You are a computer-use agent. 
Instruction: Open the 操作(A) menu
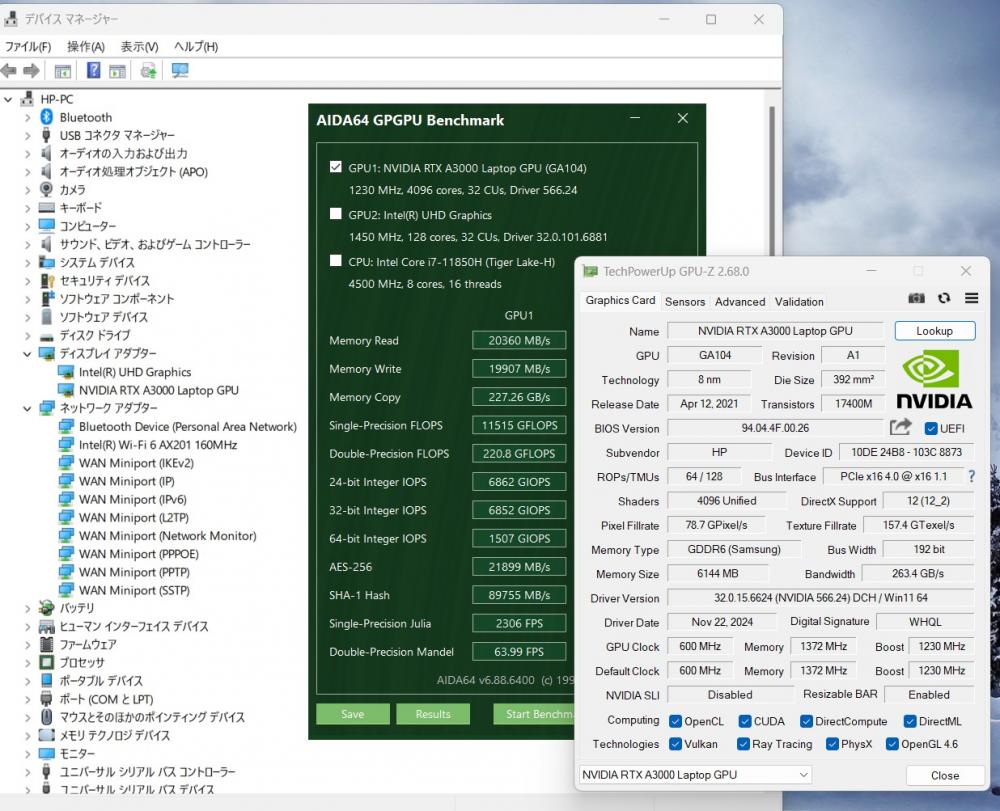(86, 46)
